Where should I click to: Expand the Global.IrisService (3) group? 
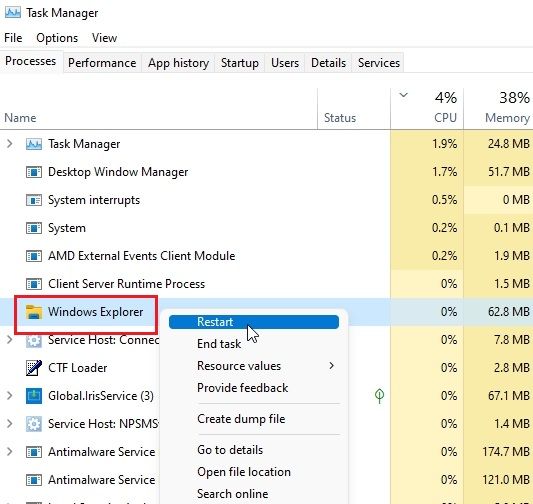pos(10,396)
